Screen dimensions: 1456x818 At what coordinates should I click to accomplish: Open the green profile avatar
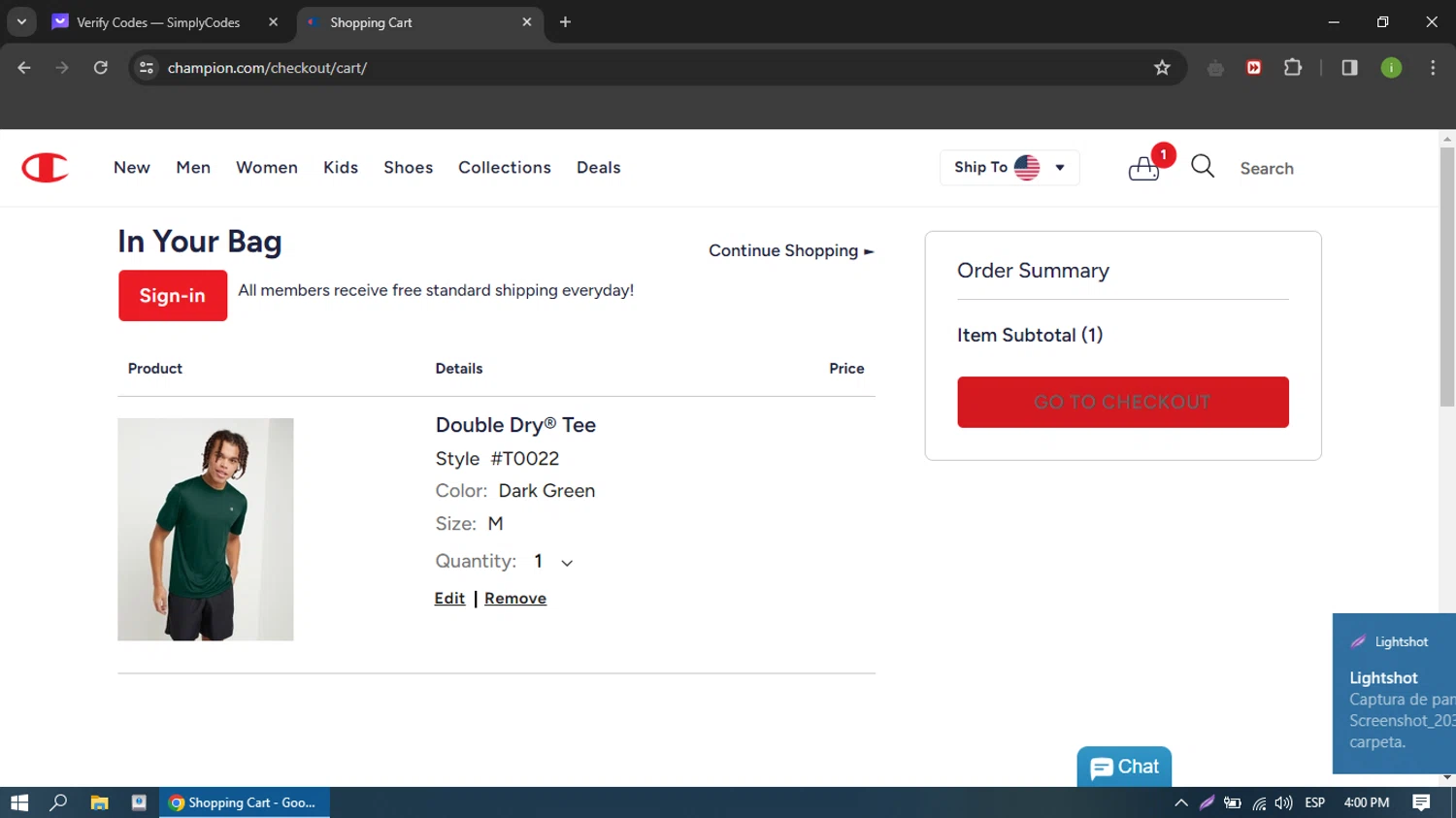(x=1391, y=68)
